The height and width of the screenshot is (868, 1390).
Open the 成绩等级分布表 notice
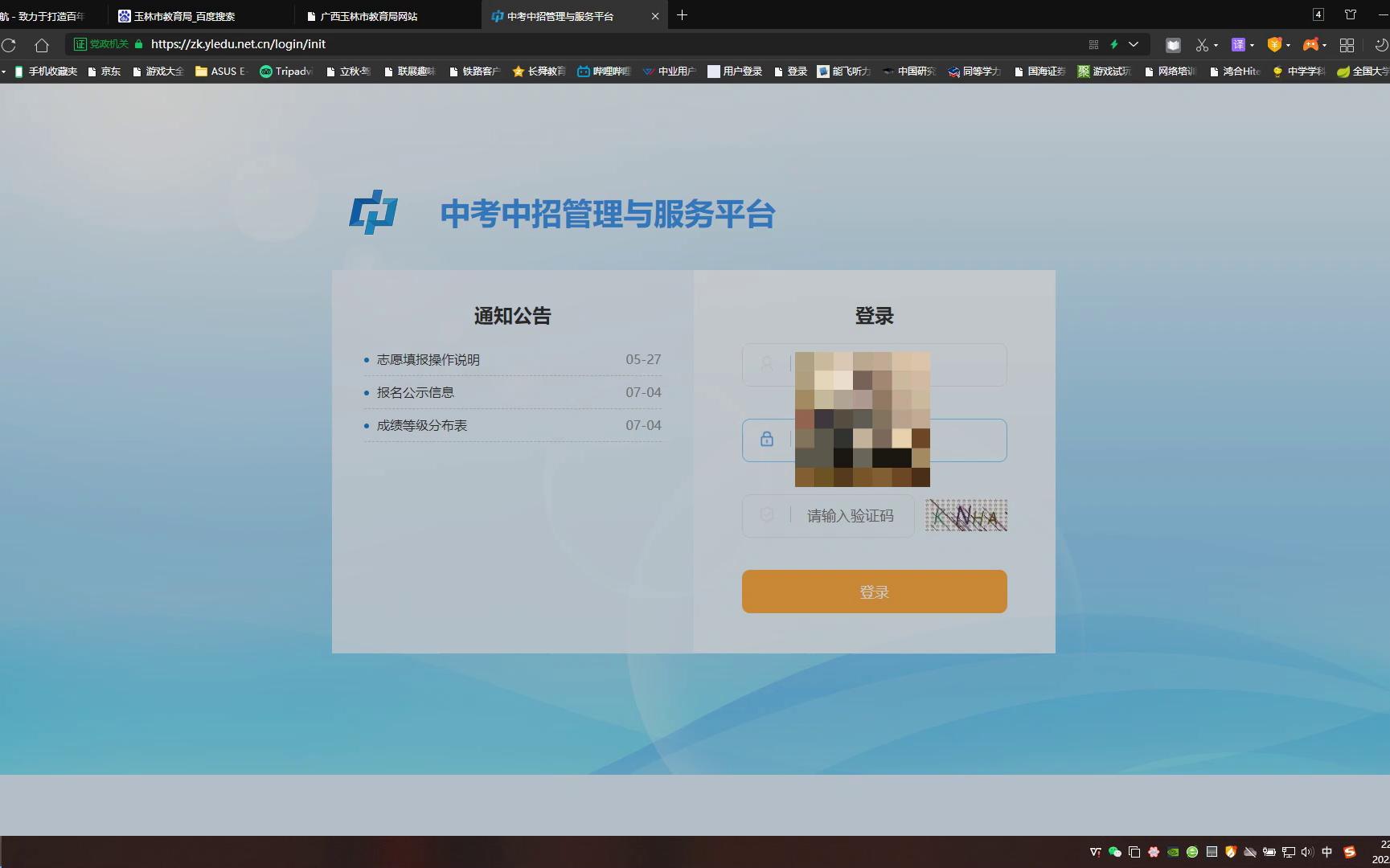tap(421, 426)
